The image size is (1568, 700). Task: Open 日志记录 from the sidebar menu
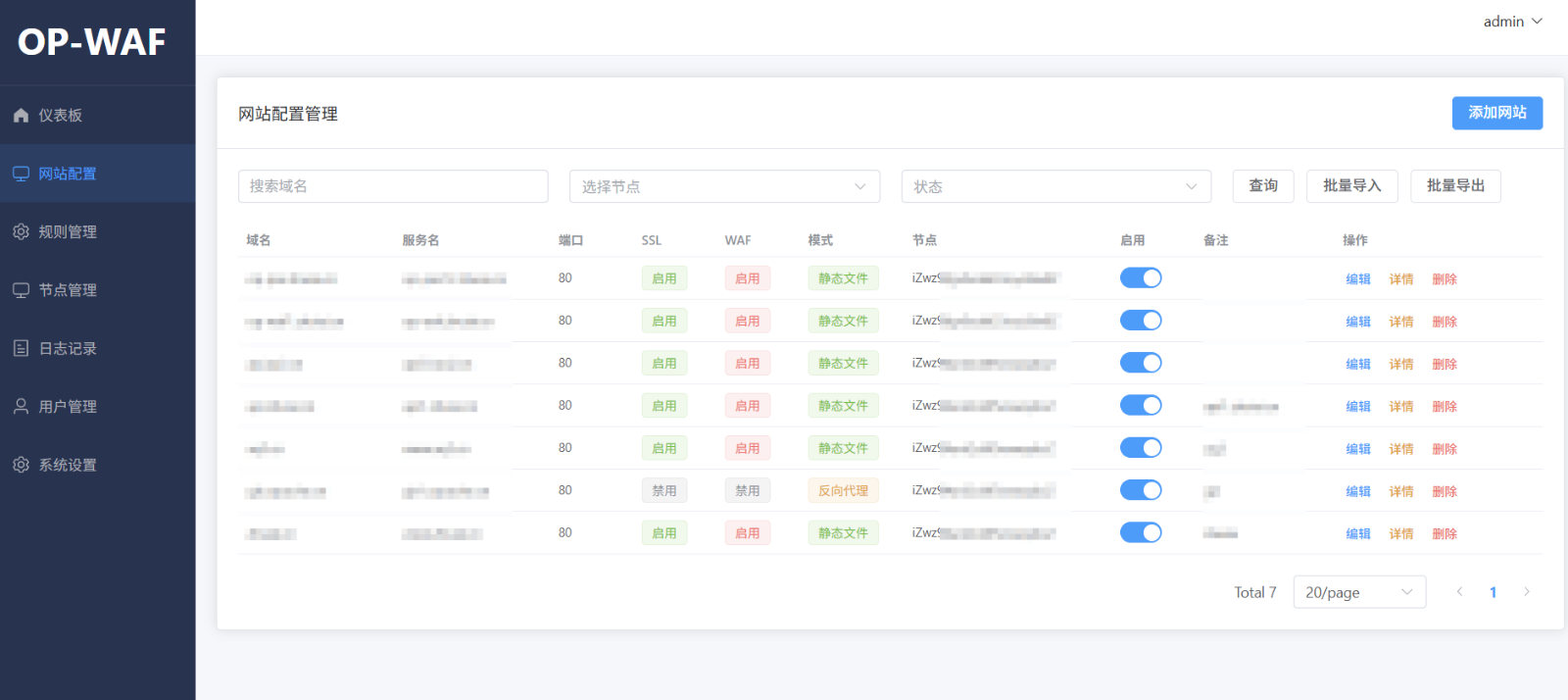[x=68, y=348]
